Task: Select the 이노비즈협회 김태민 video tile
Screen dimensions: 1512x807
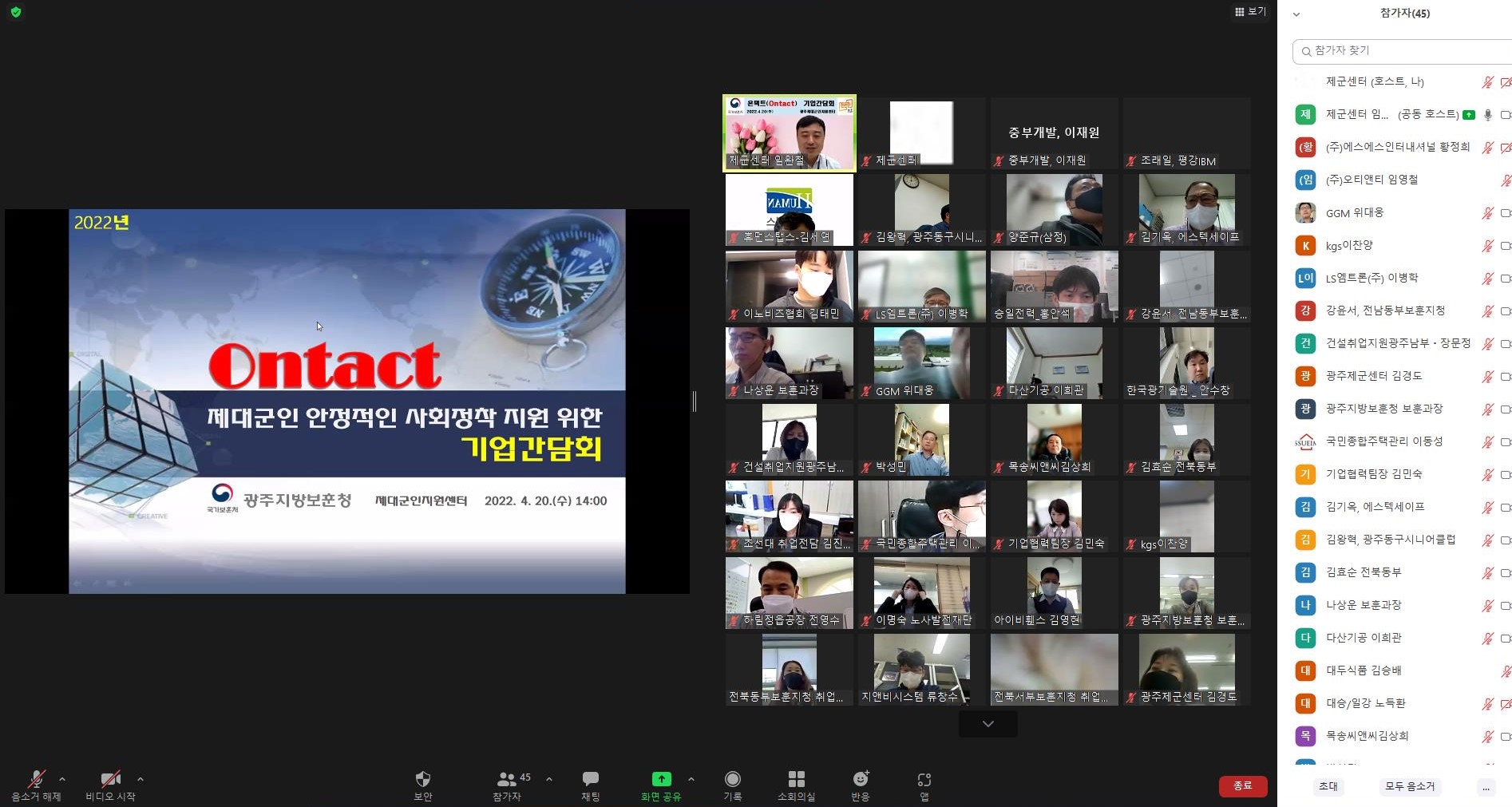Action: coord(790,287)
